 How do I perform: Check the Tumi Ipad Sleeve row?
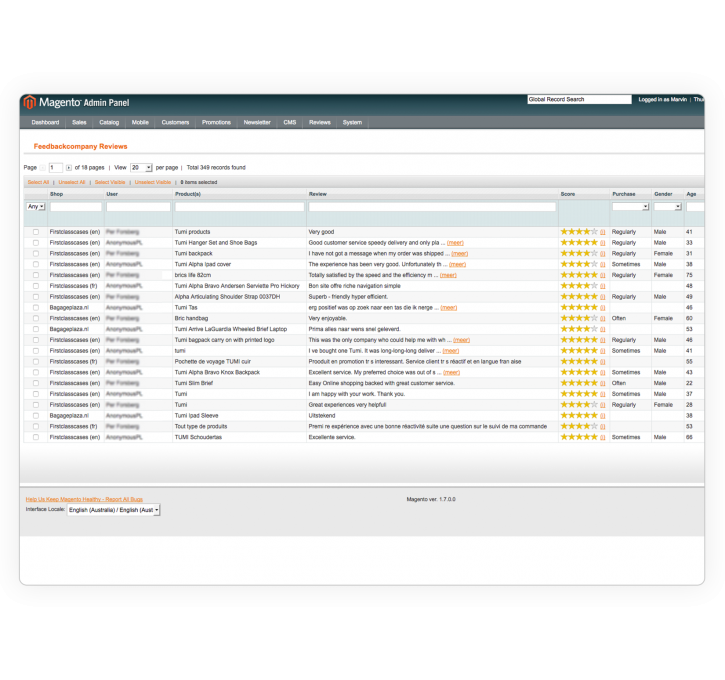[36, 416]
